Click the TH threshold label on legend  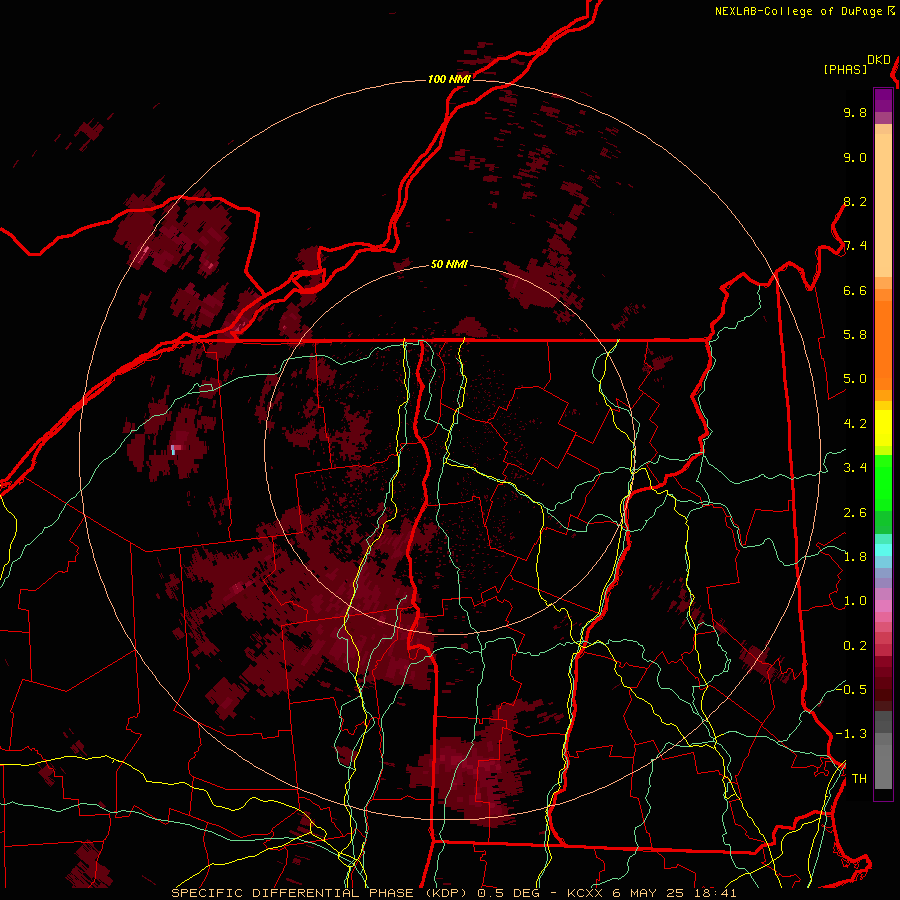tap(859, 779)
